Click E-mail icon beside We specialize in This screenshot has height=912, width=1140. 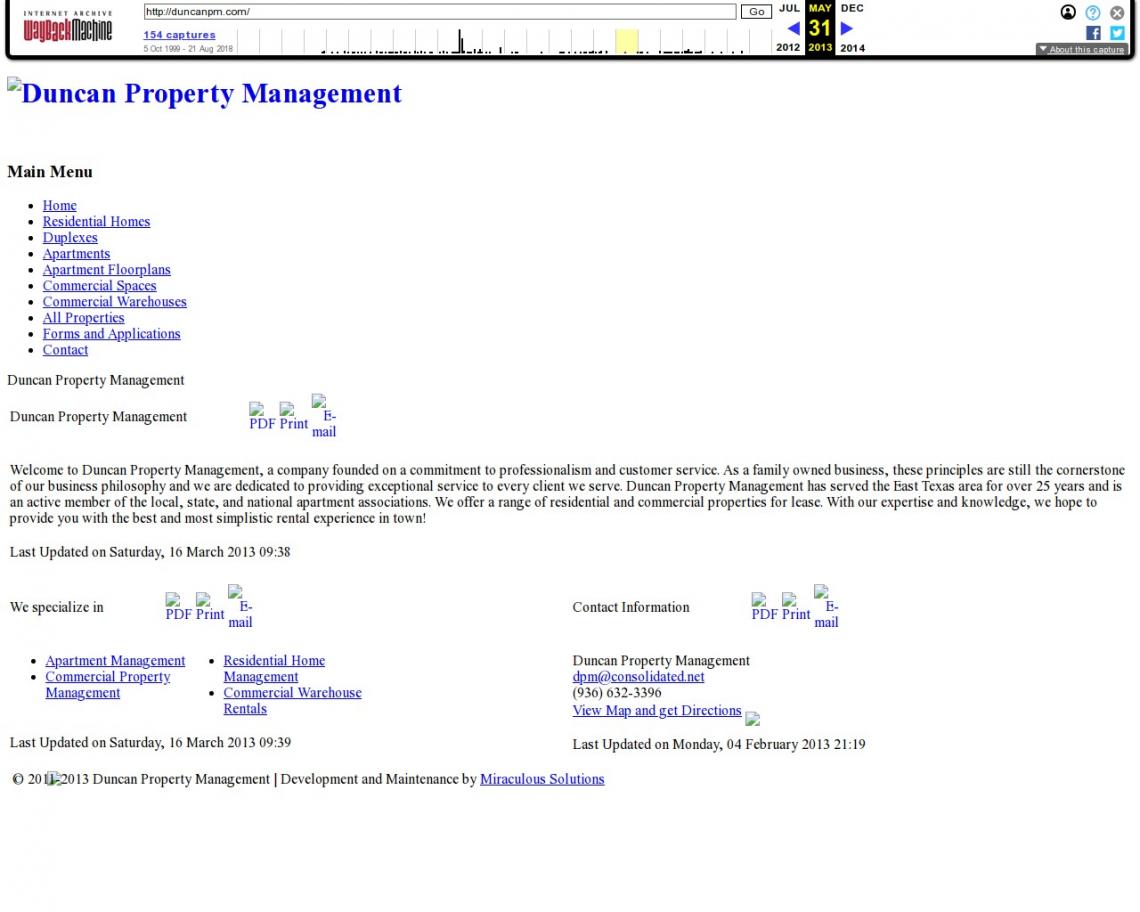(241, 607)
